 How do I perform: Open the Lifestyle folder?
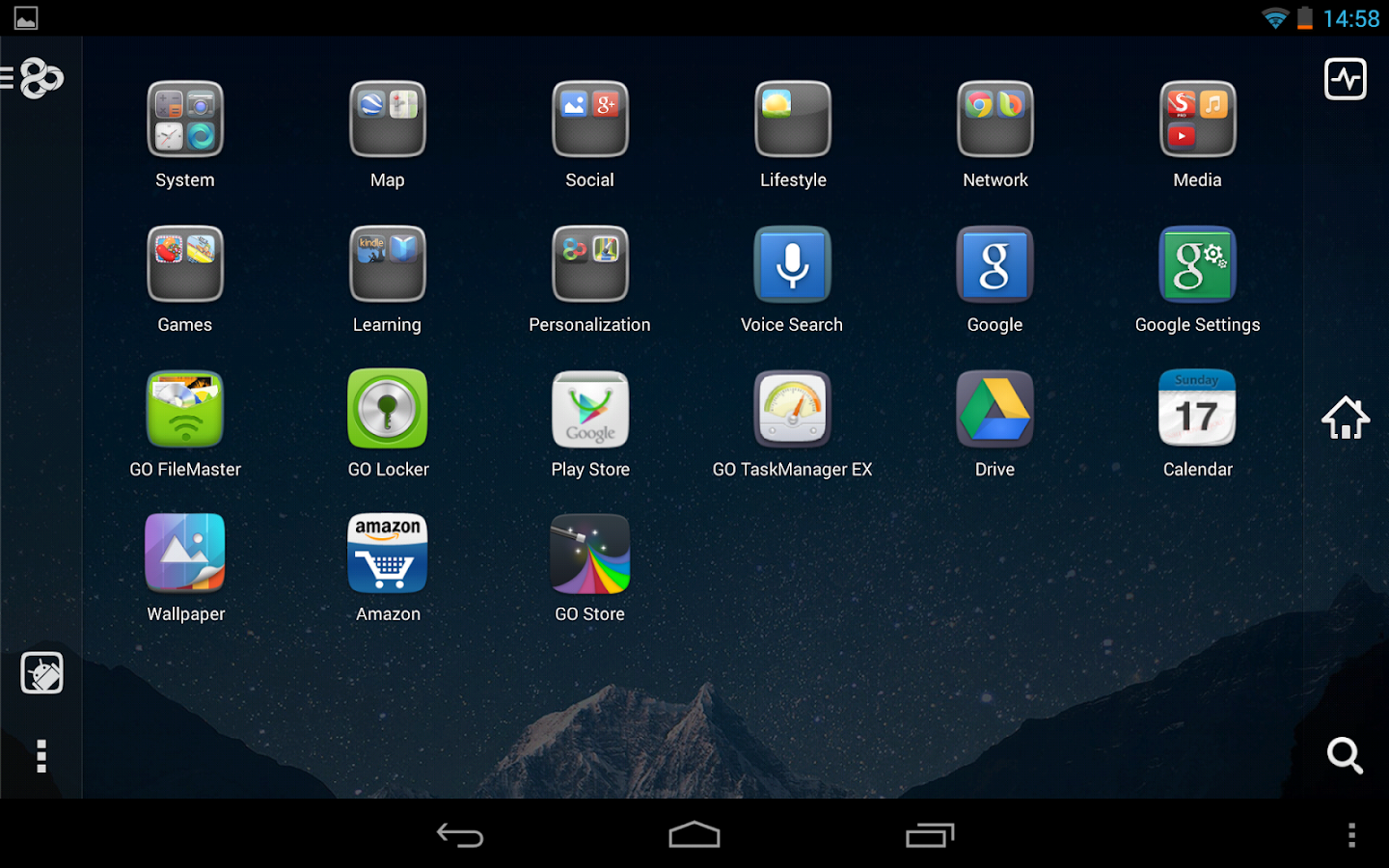pyautogui.click(x=793, y=120)
